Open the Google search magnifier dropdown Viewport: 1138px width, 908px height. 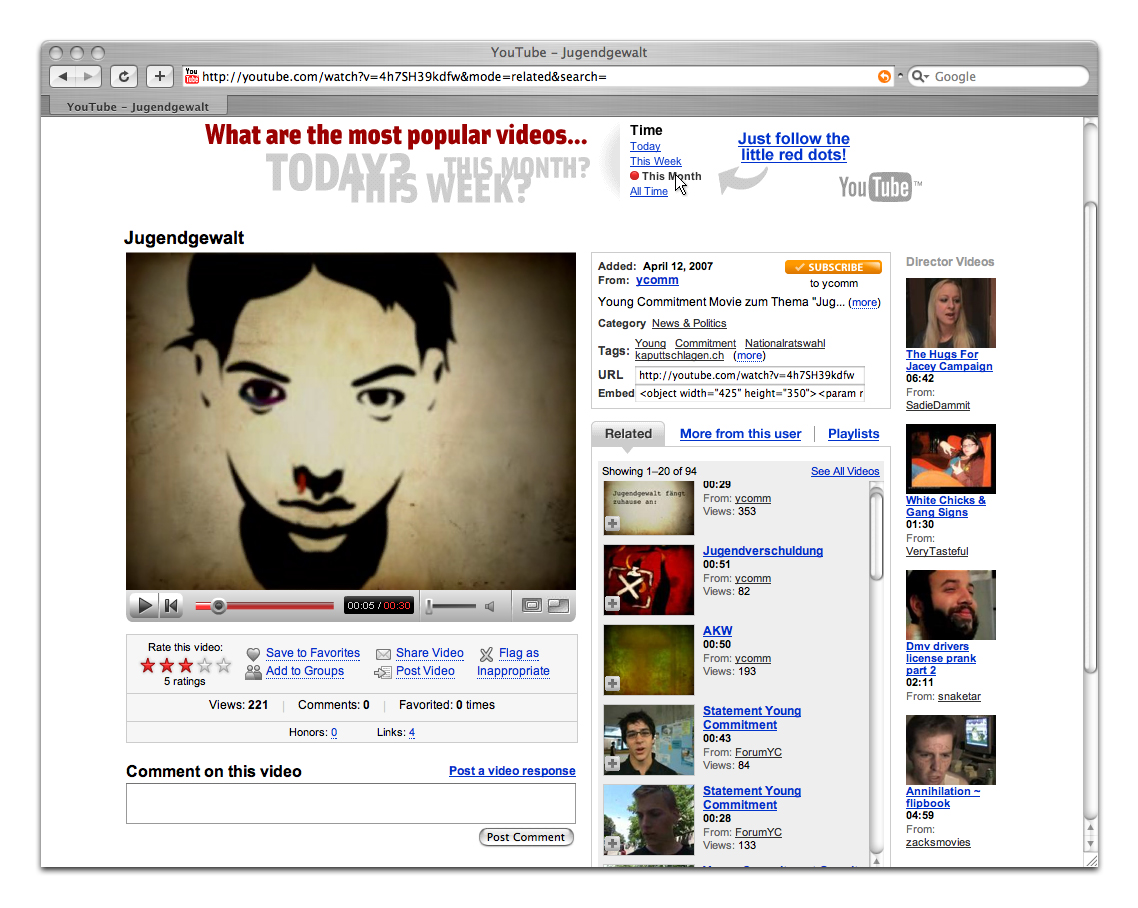[920, 76]
